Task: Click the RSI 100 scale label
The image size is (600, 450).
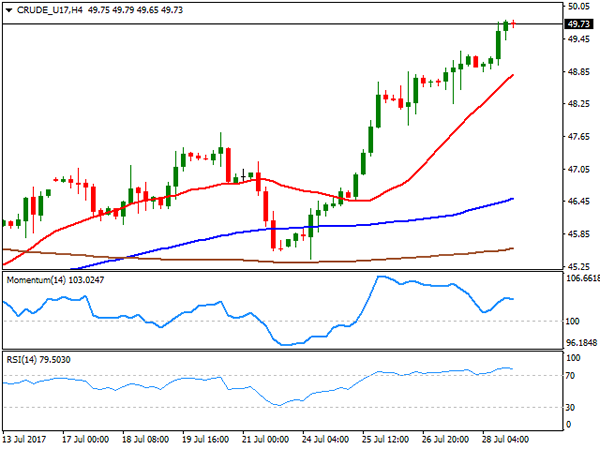Action: tap(573, 358)
